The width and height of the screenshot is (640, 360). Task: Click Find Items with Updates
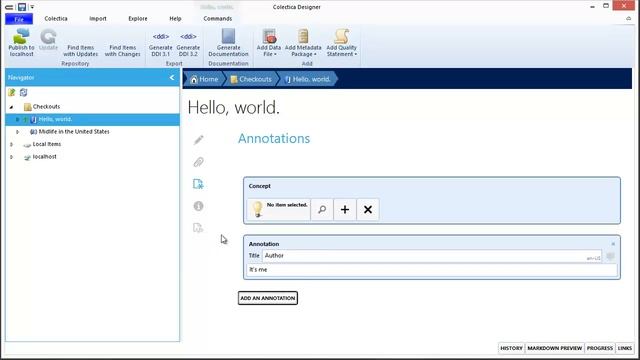tap(80, 51)
